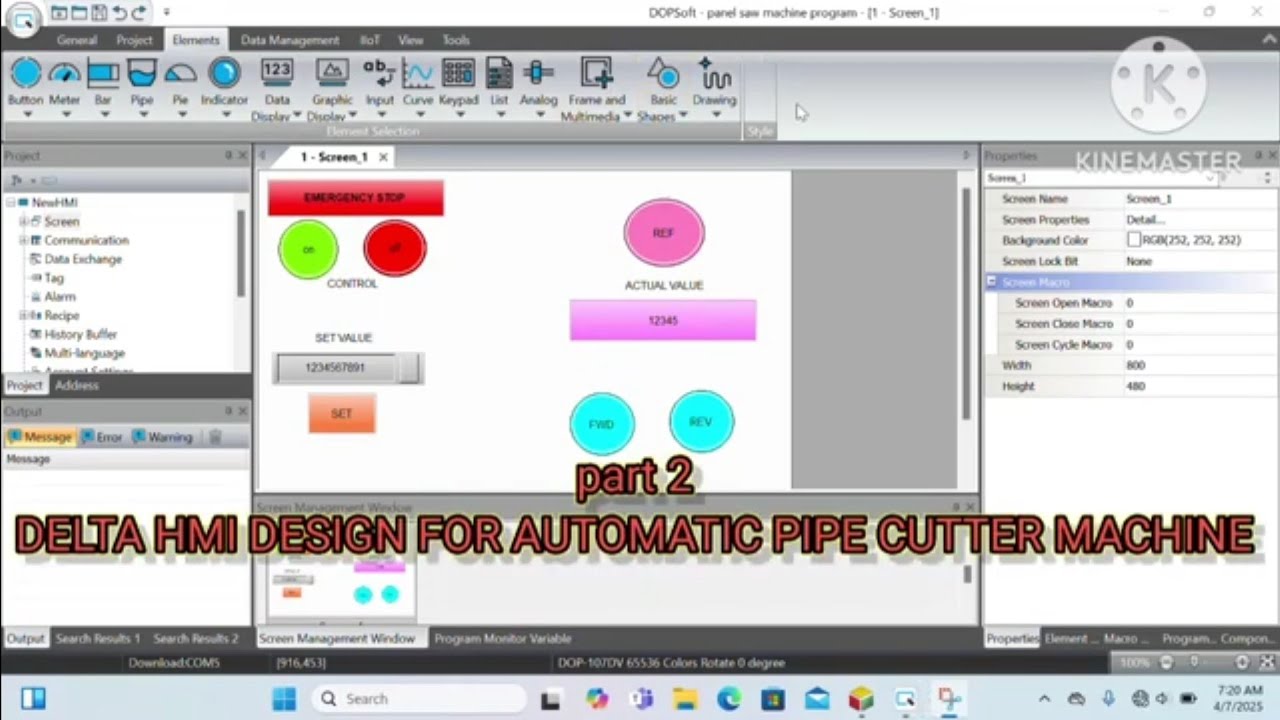1280x720 pixels.
Task: Select the Pie element icon
Action: 180,74
